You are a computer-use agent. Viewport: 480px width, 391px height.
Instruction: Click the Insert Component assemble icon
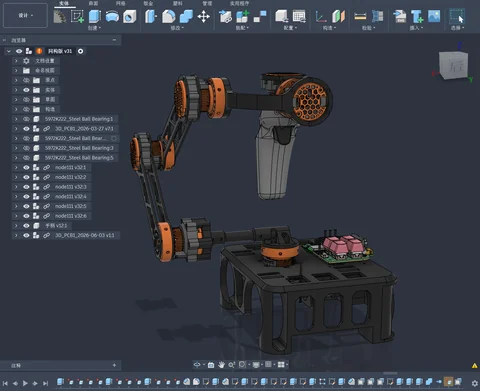[x=225, y=16]
